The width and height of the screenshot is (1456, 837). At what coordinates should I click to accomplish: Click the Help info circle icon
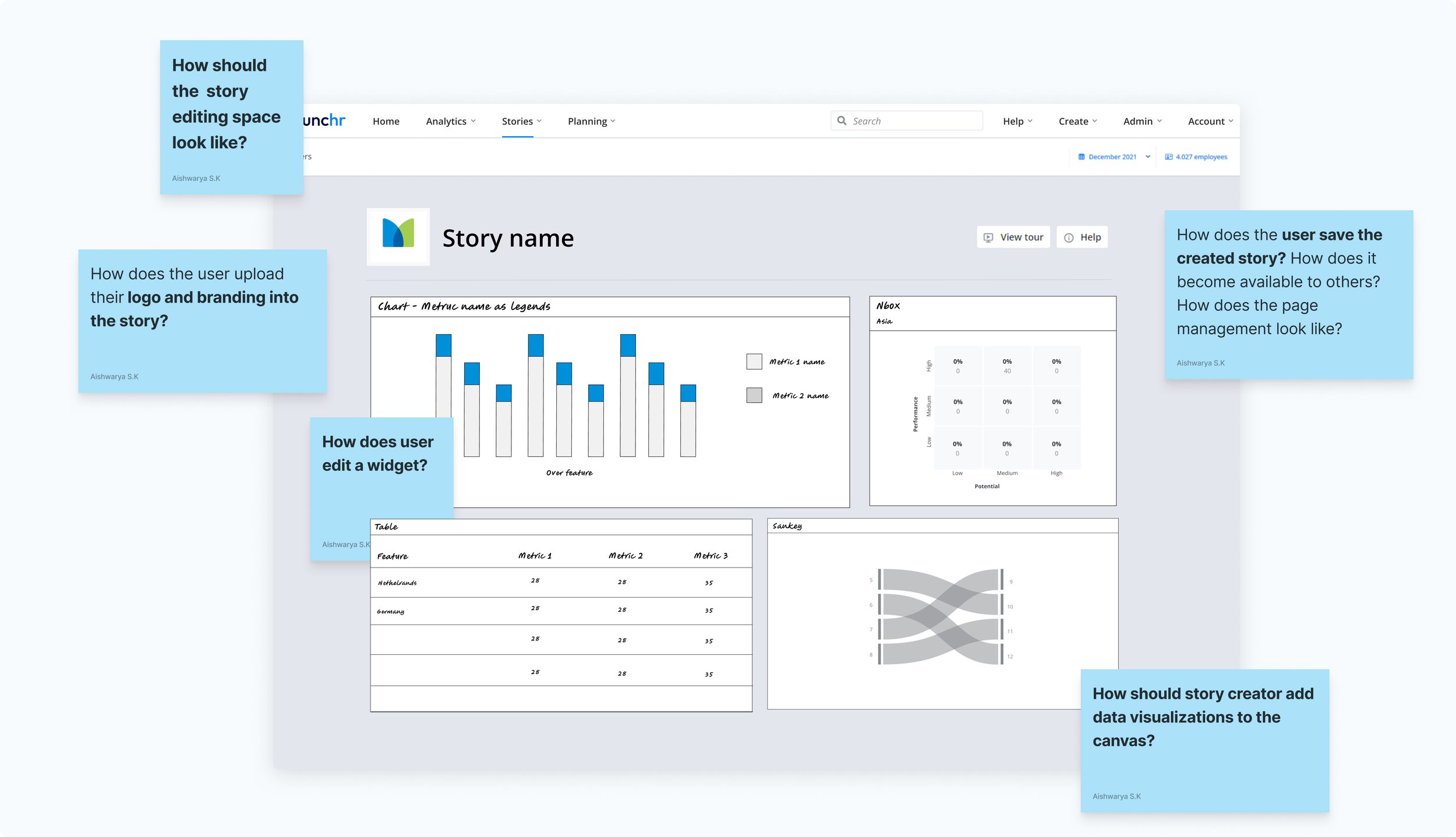pyautogui.click(x=1069, y=237)
